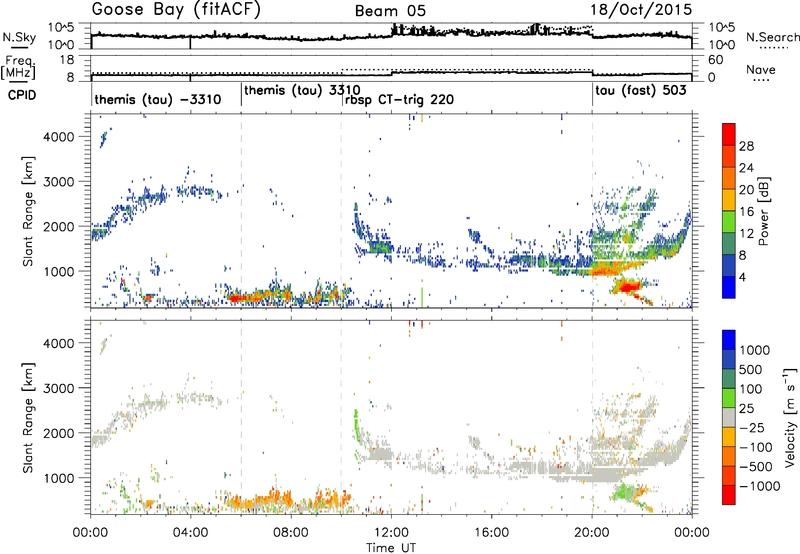
Task: Click the 'Power [dB]' colorbar label
Action: [764, 212]
